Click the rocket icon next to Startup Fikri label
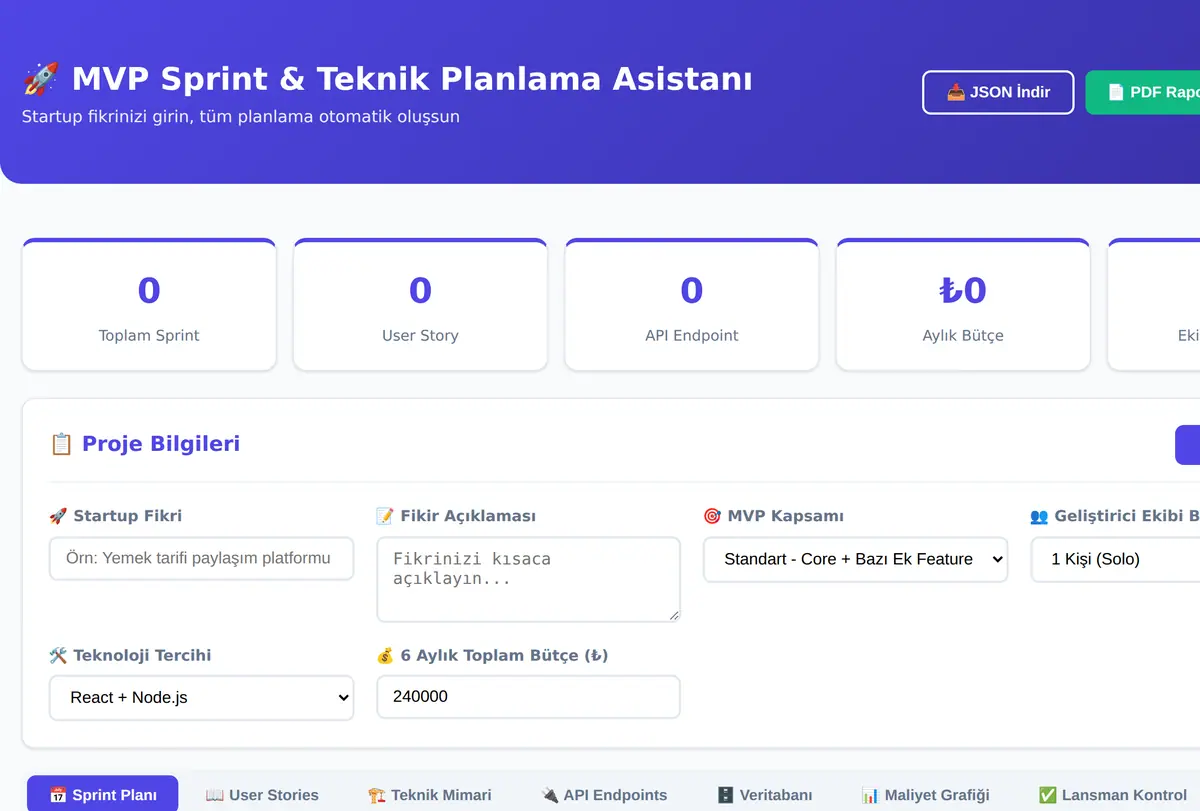Screen dimensions: 1200x811 coord(57,516)
